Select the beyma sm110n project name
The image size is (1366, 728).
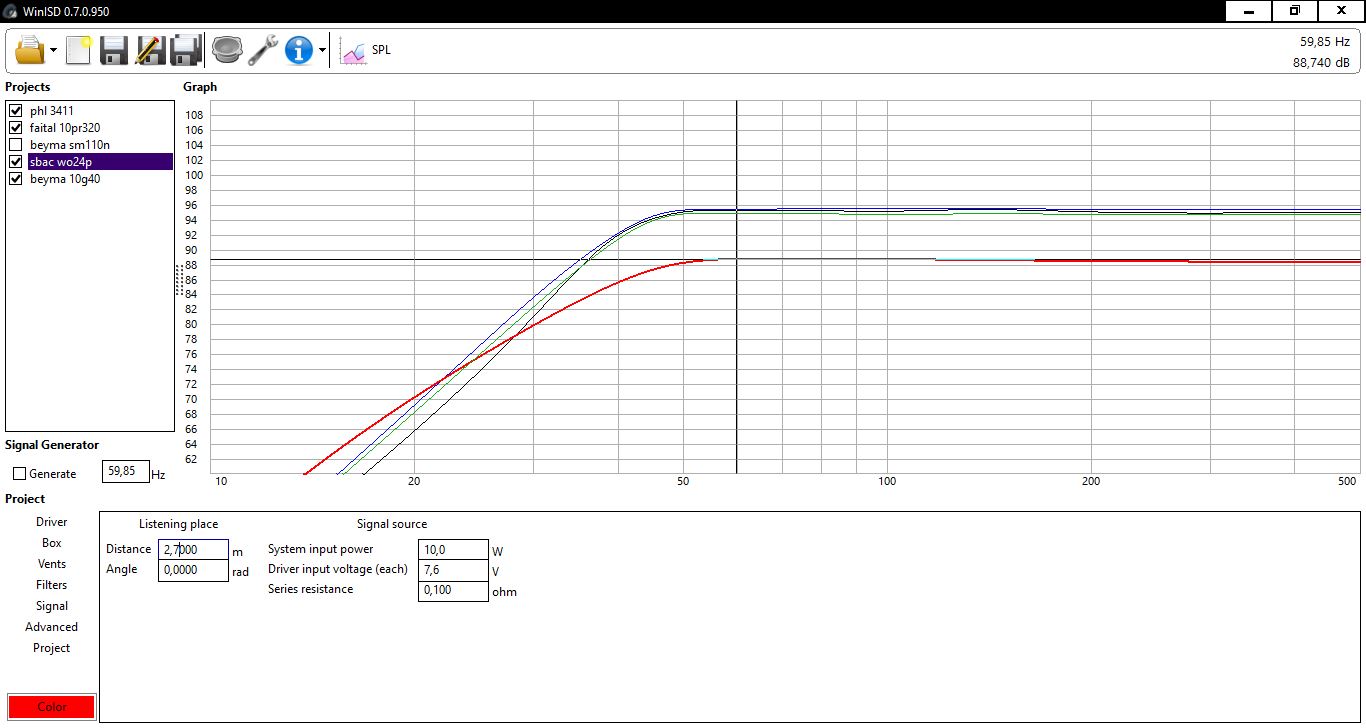click(69, 145)
